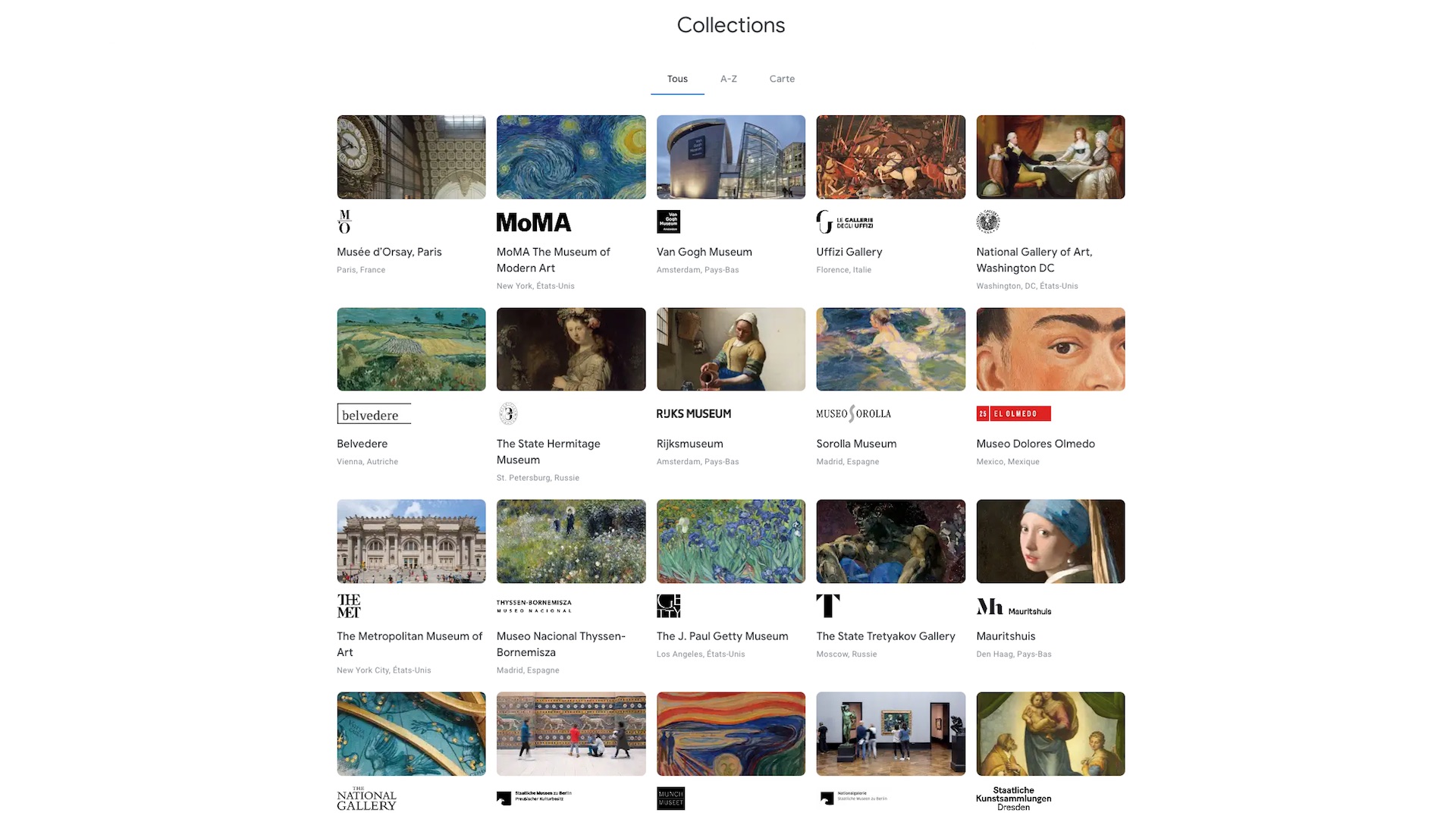The height and width of the screenshot is (819, 1456).
Task: Click the Staatliche Museen zu Berlin Preußischer Kulturbesitz logo
Action: pos(534,797)
